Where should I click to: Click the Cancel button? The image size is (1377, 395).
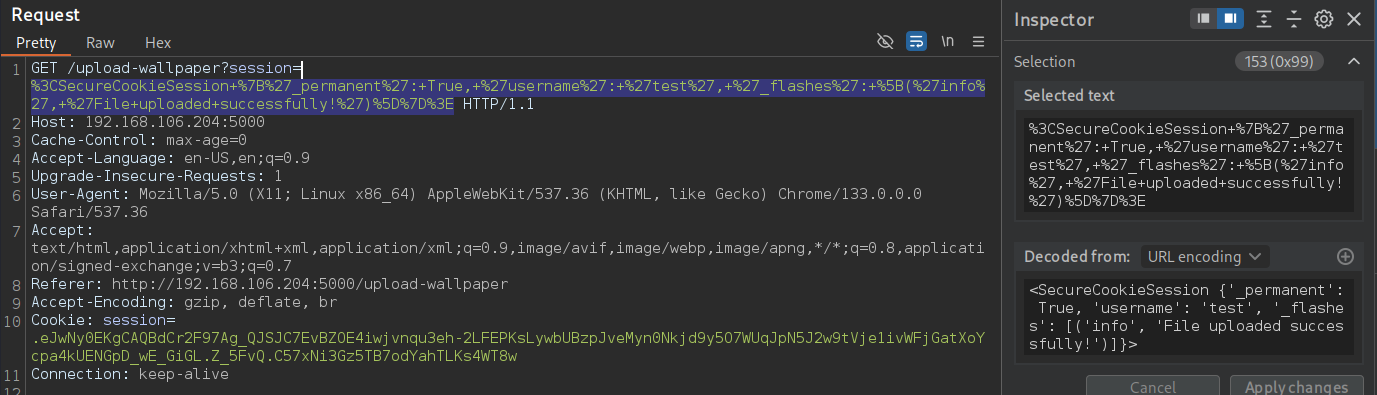(x=1152, y=387)
